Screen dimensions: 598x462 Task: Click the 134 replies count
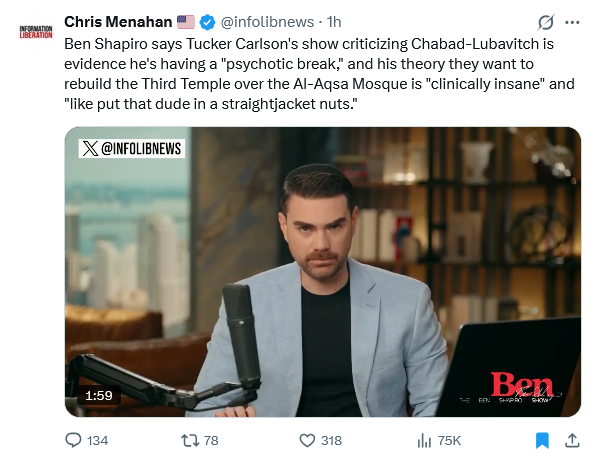[x=97, y=441]
